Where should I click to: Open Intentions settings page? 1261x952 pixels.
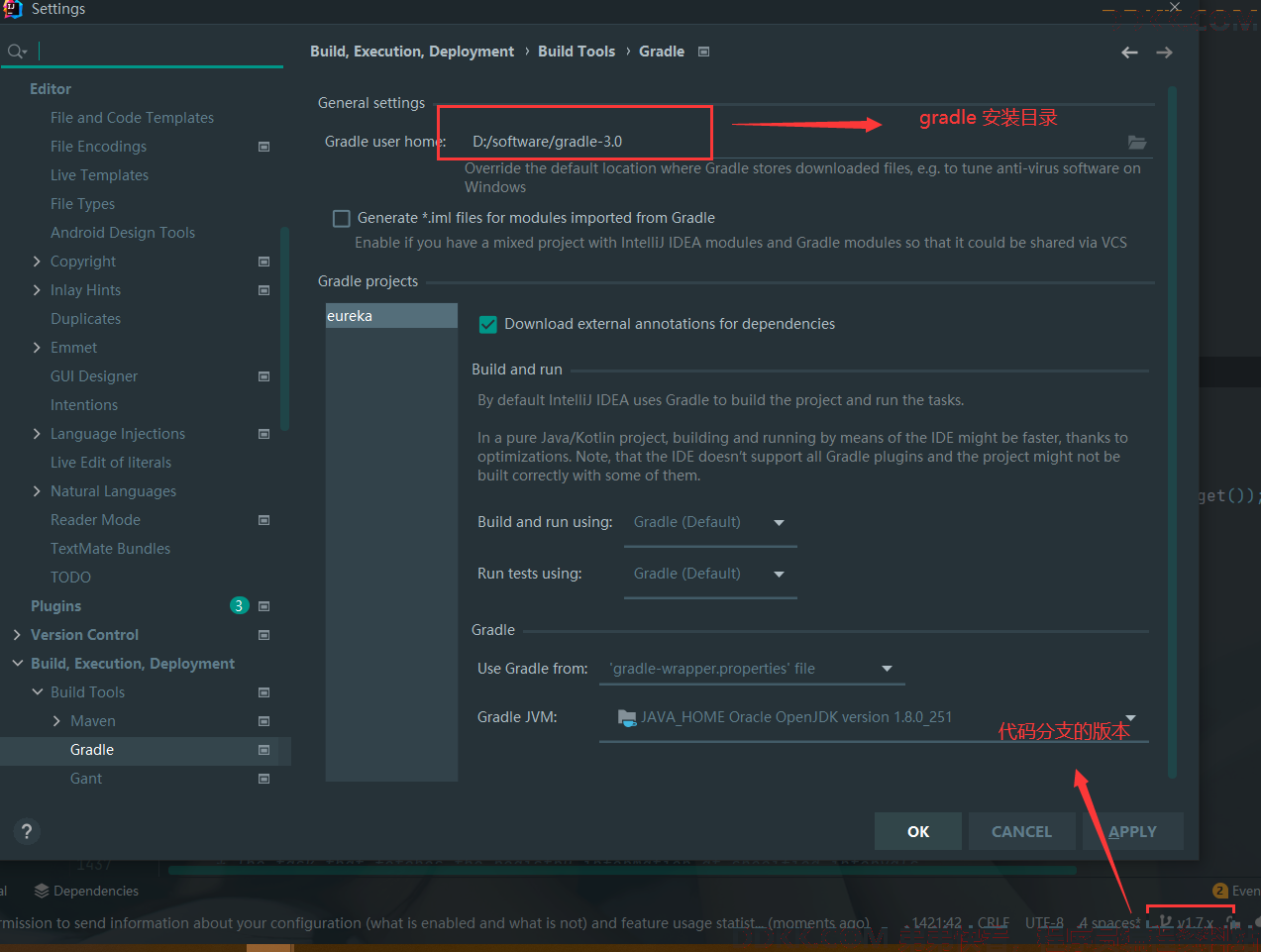84,405
